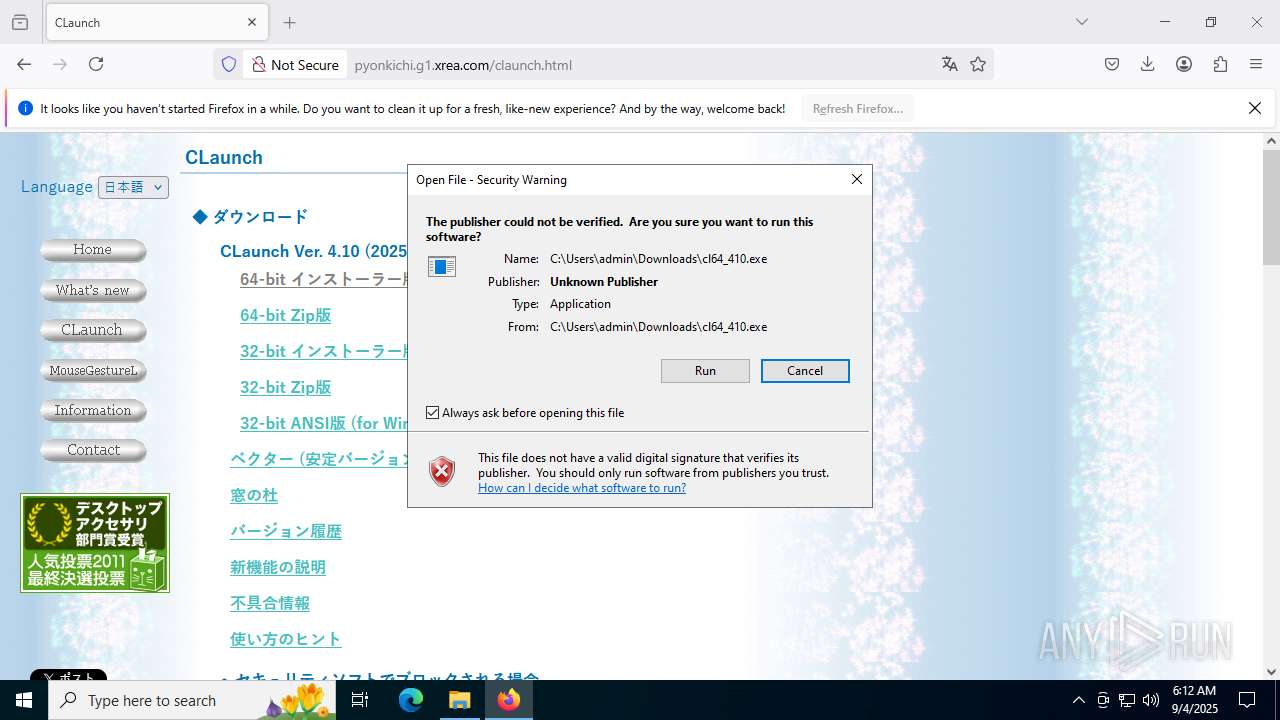Open the Contact sidebar button
The image size is (1280, 720).
tap(93, 450)
